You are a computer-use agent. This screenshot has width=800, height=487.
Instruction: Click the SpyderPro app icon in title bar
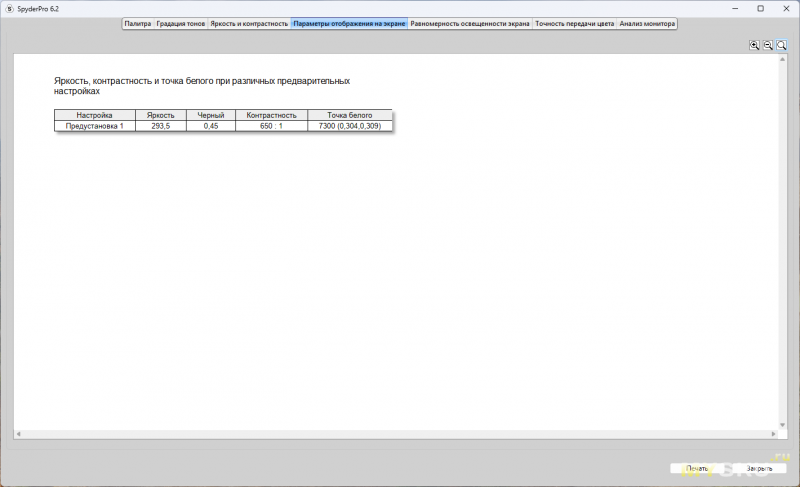(x=8, y=8)
